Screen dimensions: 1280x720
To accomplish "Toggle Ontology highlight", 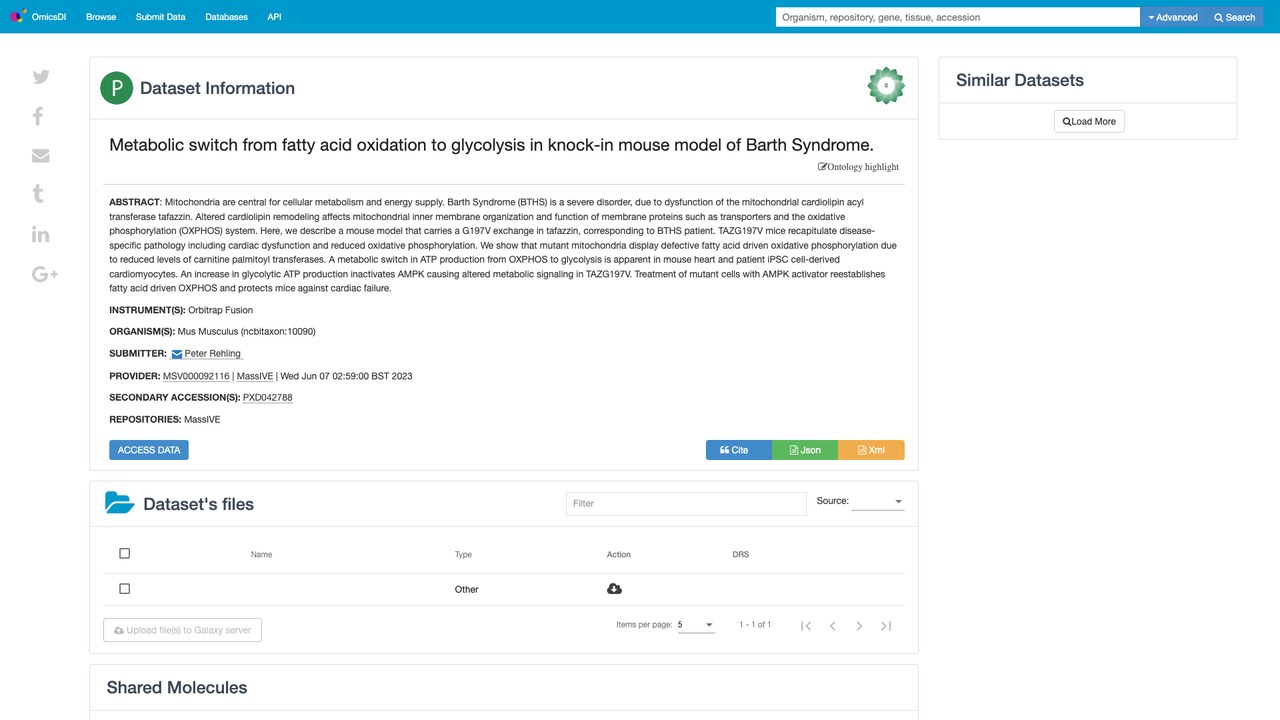I will tap(859, 167).
